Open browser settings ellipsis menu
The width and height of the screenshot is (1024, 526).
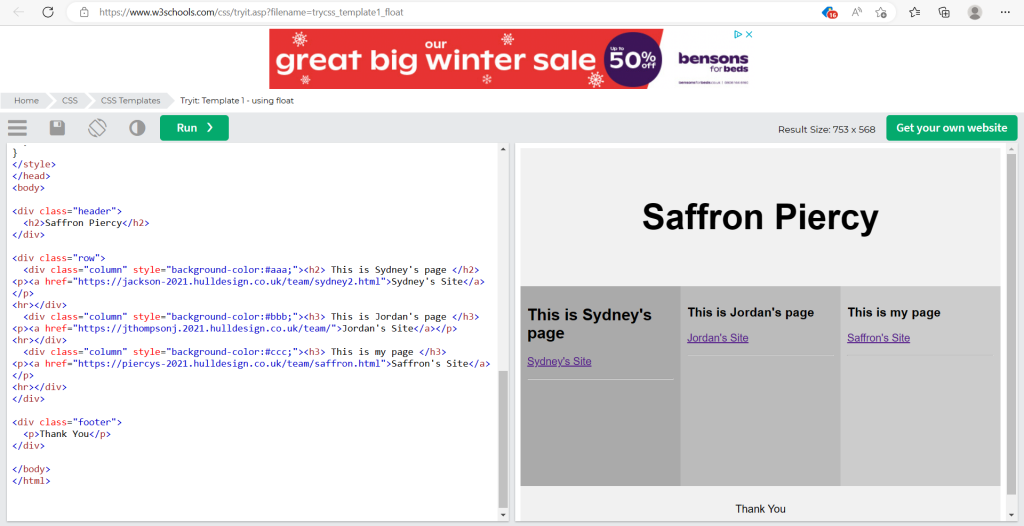click(1005, 12)
